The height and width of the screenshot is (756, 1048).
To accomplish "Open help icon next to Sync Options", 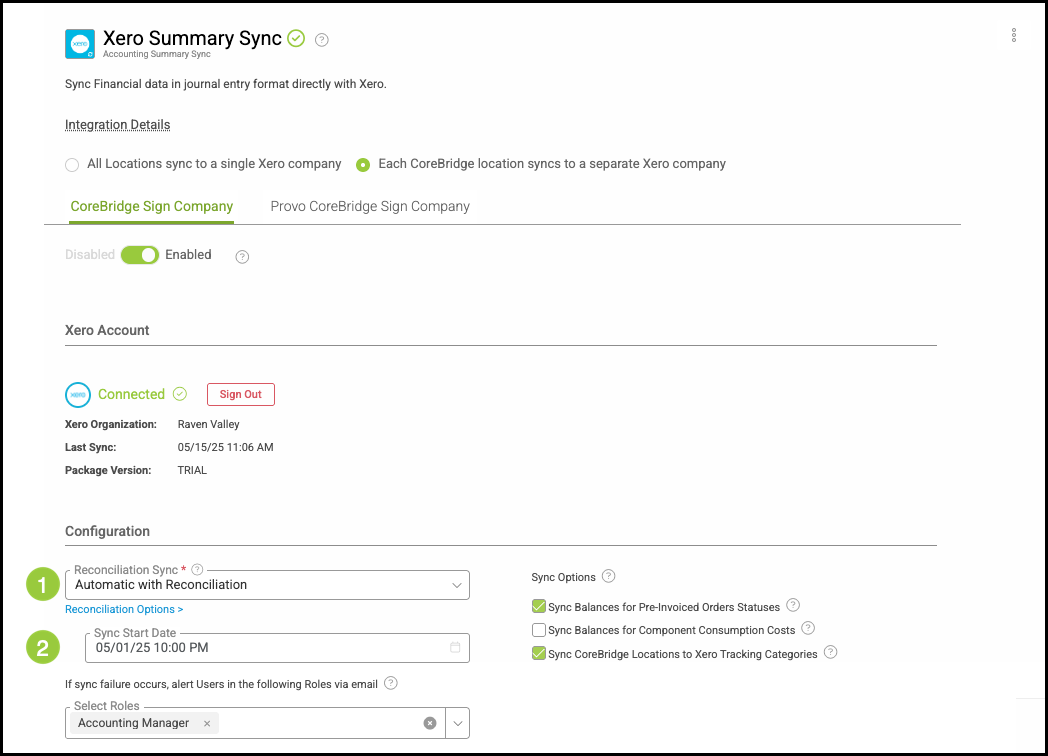I will [x=608, y=576].
